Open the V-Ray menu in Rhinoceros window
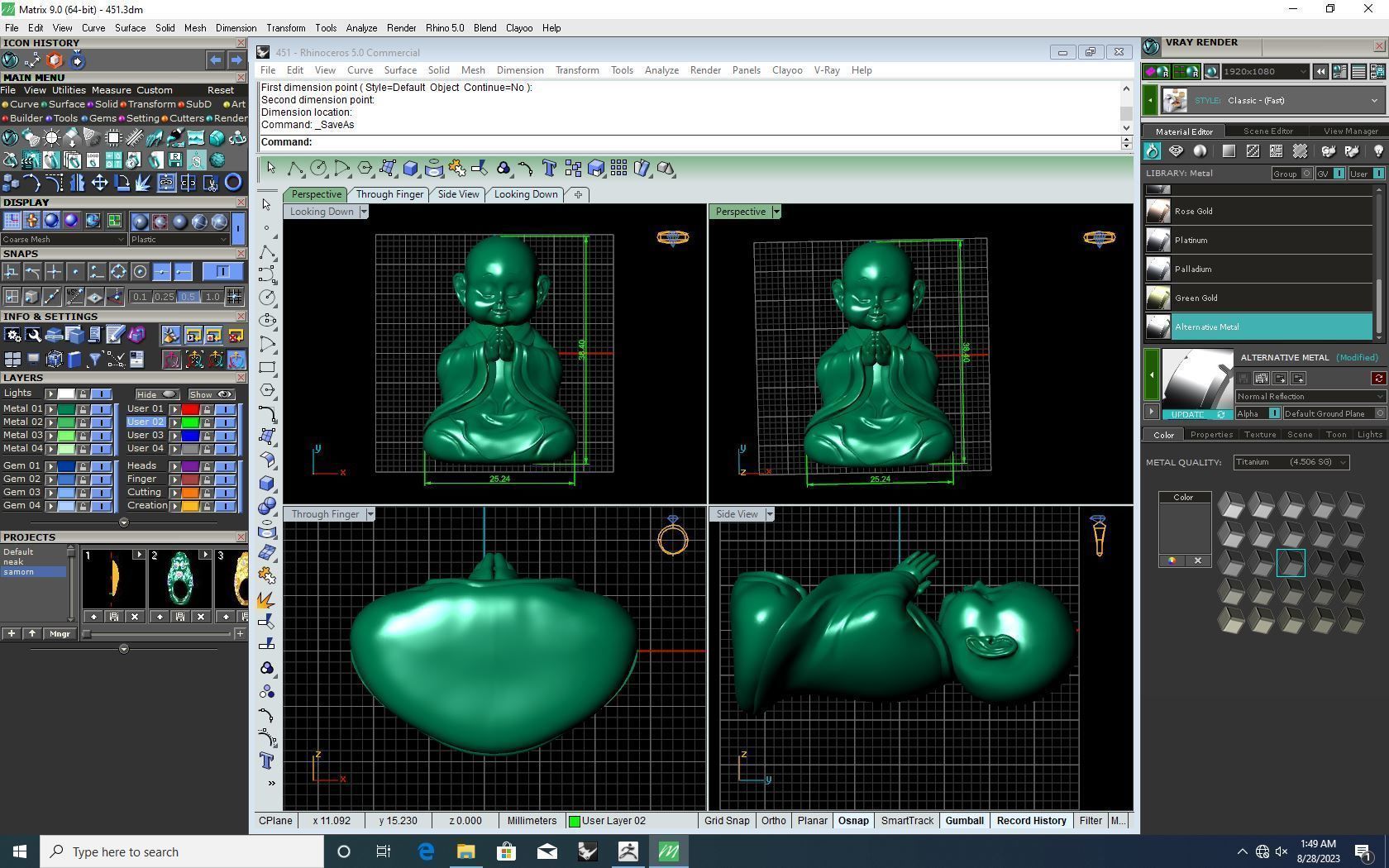Screen dimensions: 1389x868 [x=827, y=70]
